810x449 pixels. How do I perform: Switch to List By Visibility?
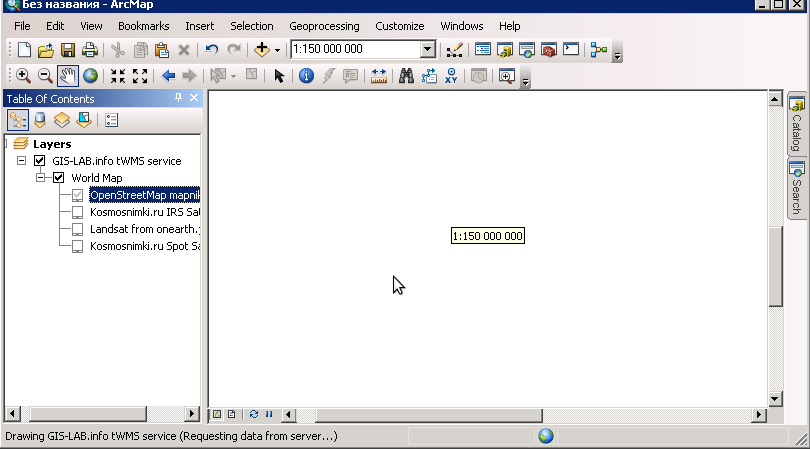(x=61, y=120)
